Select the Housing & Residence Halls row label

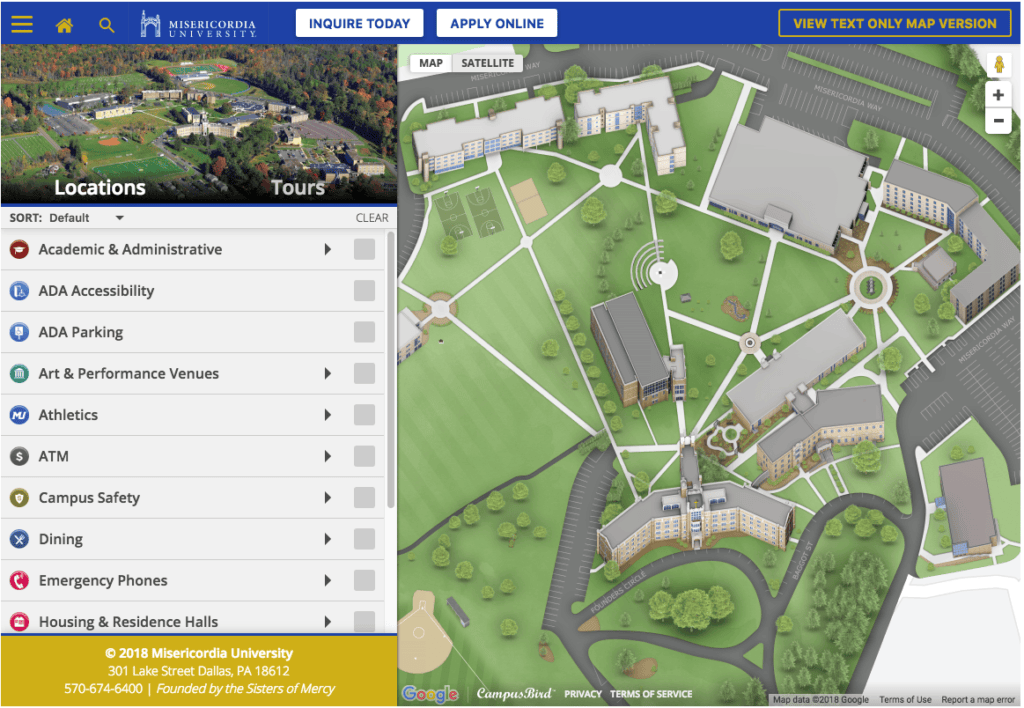(128, 622)
